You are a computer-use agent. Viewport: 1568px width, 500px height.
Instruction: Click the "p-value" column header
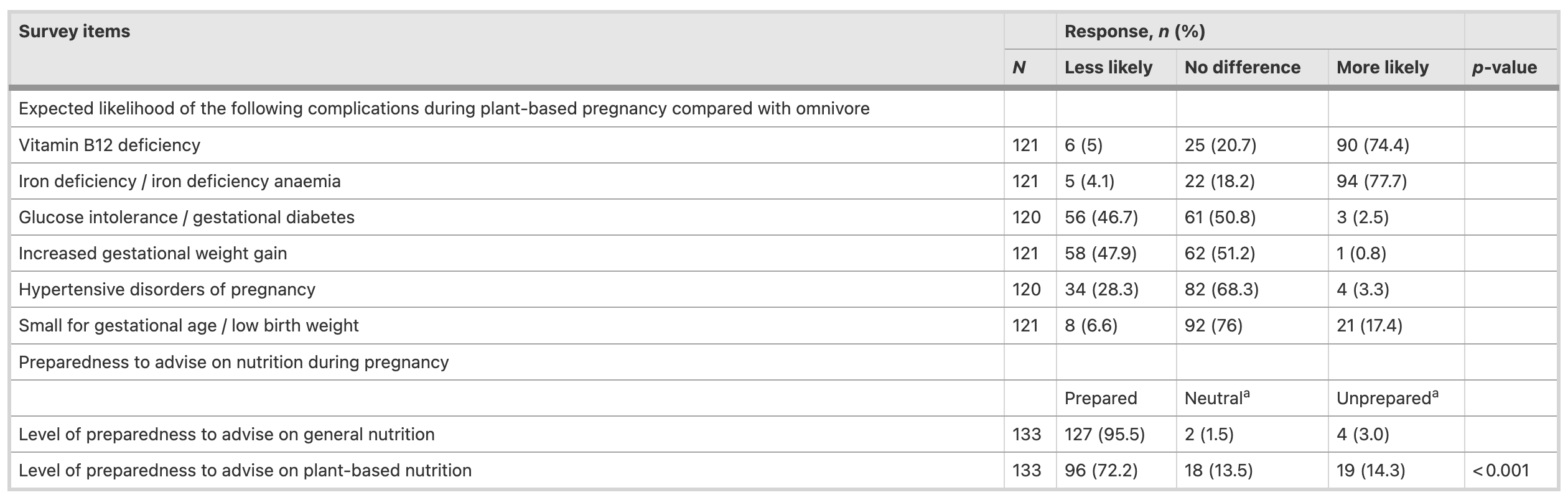[1504, 67]
